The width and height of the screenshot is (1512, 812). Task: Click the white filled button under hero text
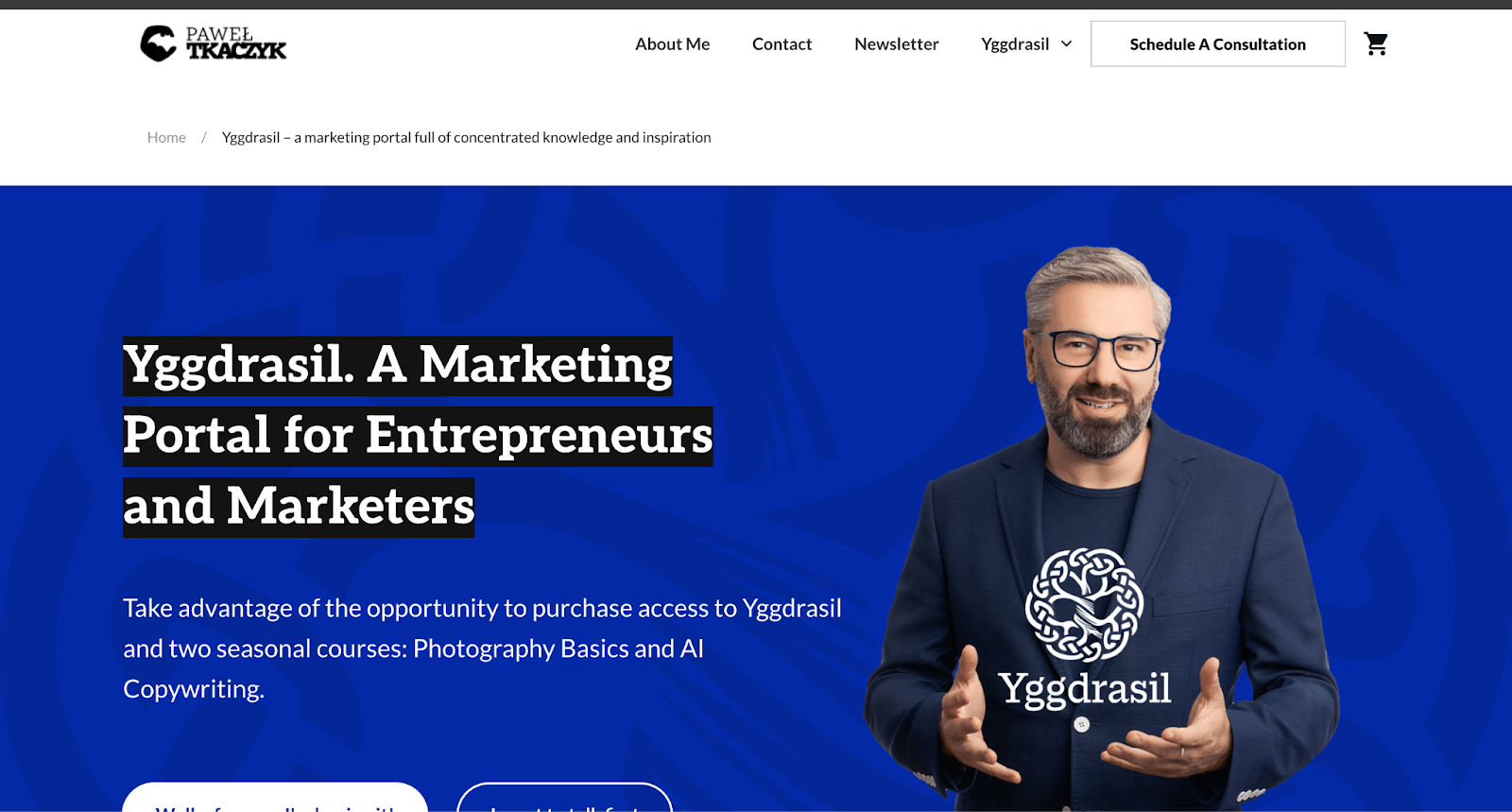(x=275, y=797)
